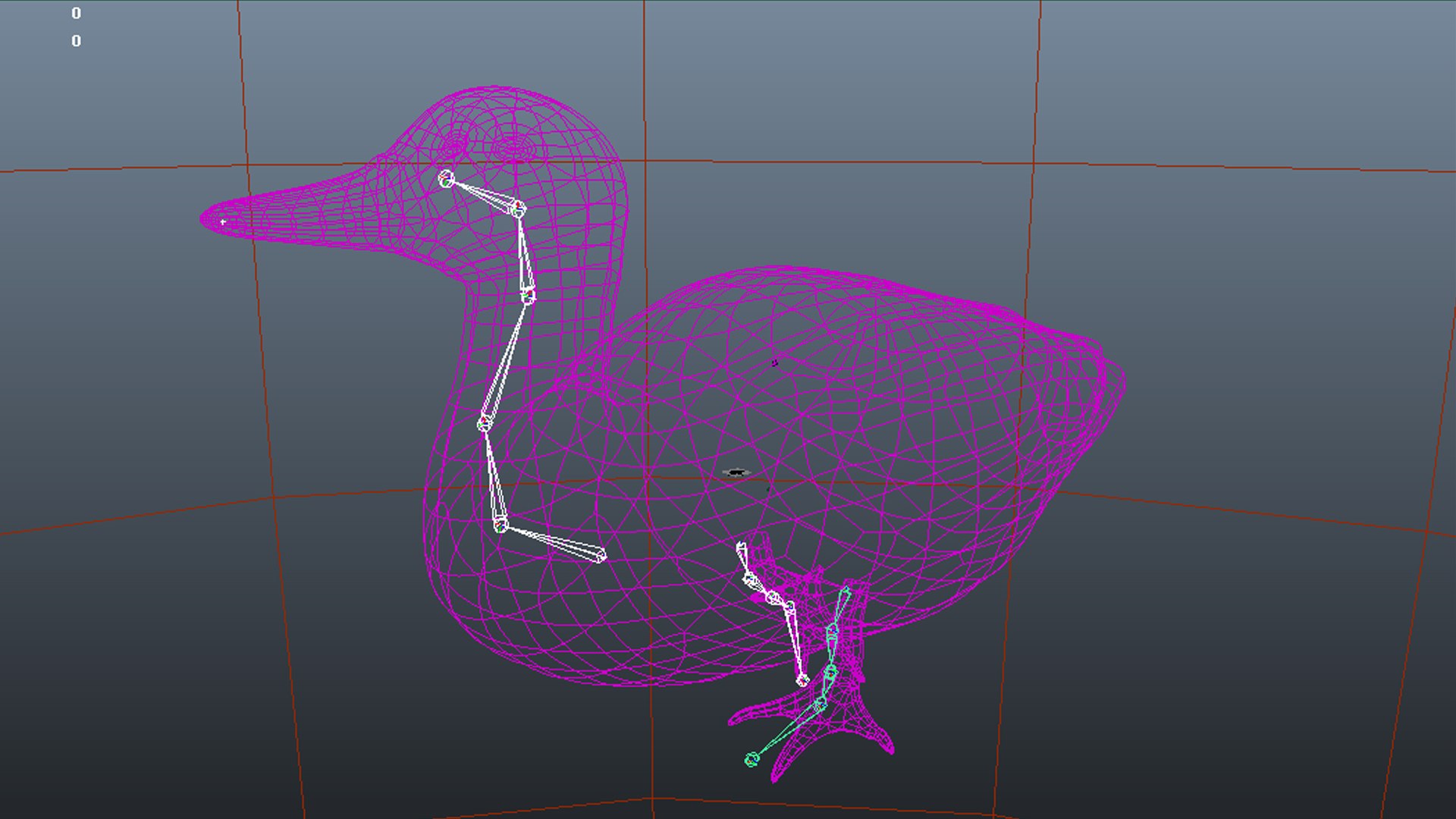Select the head joint starting the white neck chain
The image size is (1456, 819).
446,179
